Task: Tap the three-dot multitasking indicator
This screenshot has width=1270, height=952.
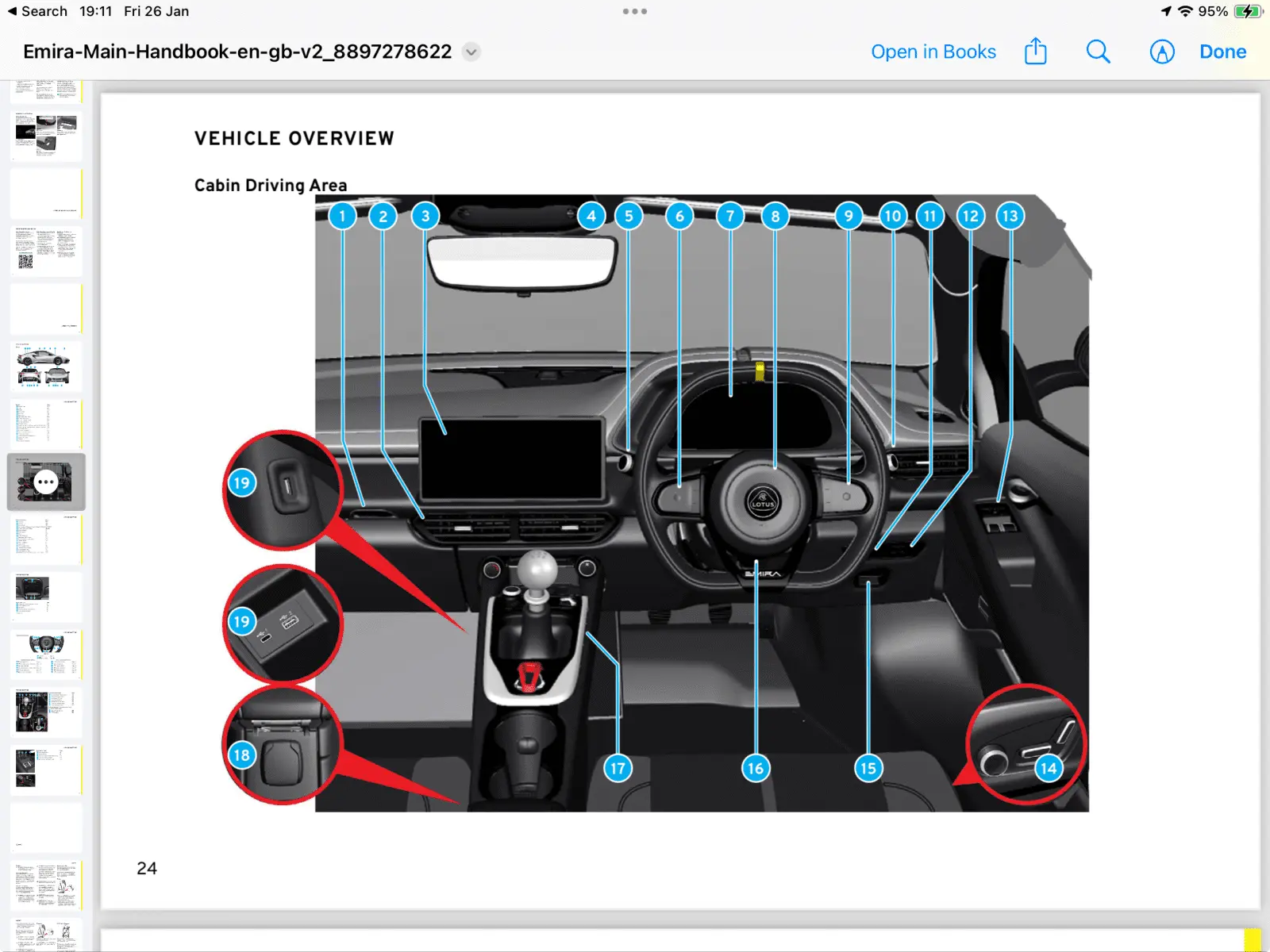Action: [634, 11]
